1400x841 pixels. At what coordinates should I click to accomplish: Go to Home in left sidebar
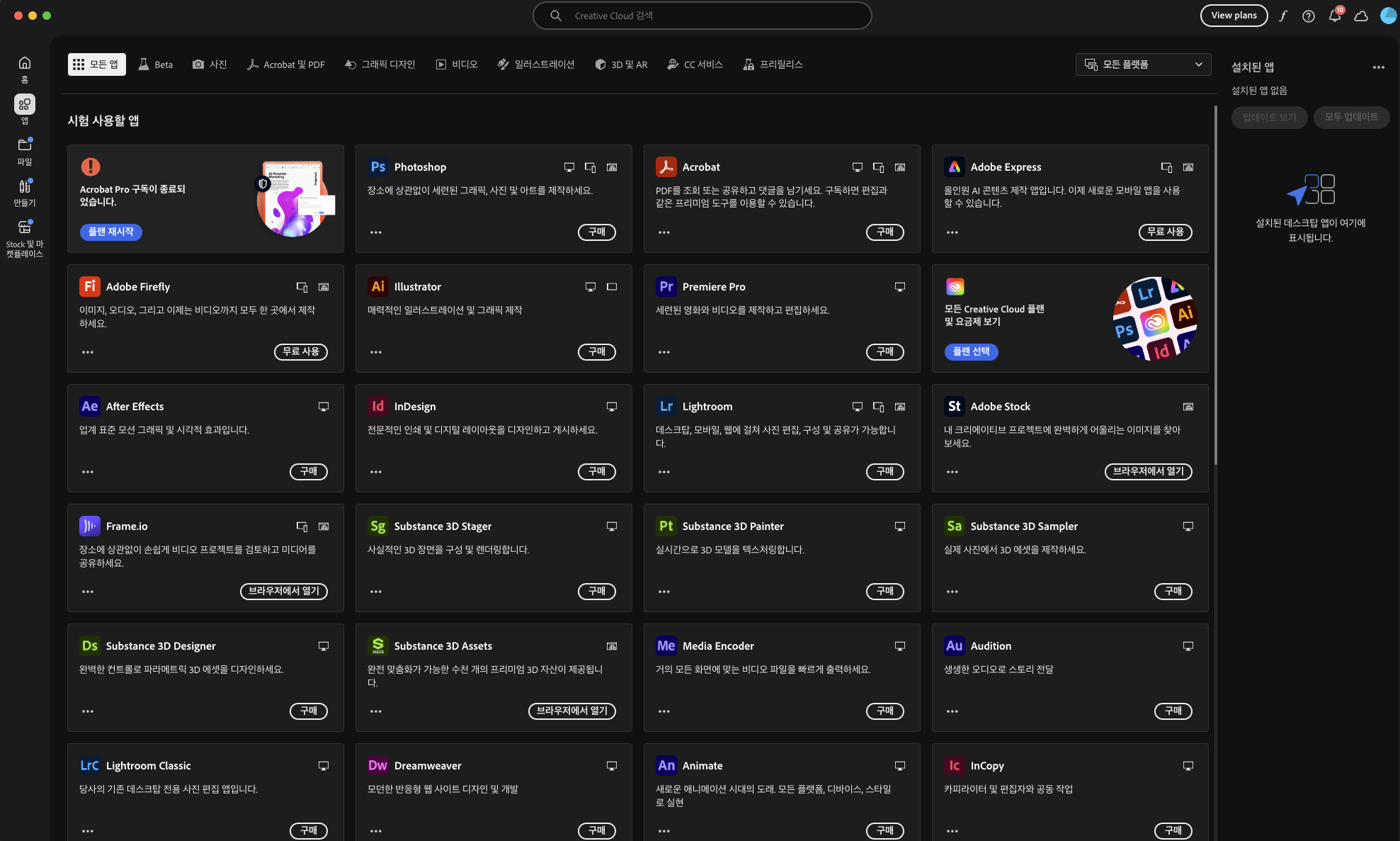(25, 69)
